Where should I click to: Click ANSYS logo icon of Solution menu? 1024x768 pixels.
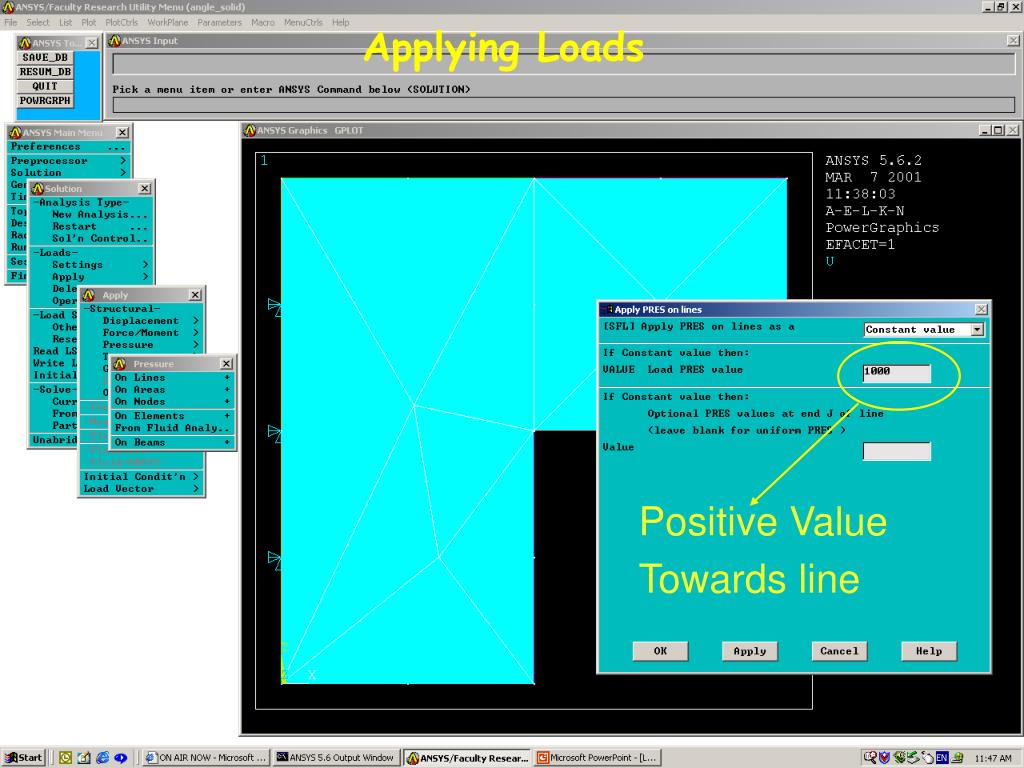click(38, 189)
